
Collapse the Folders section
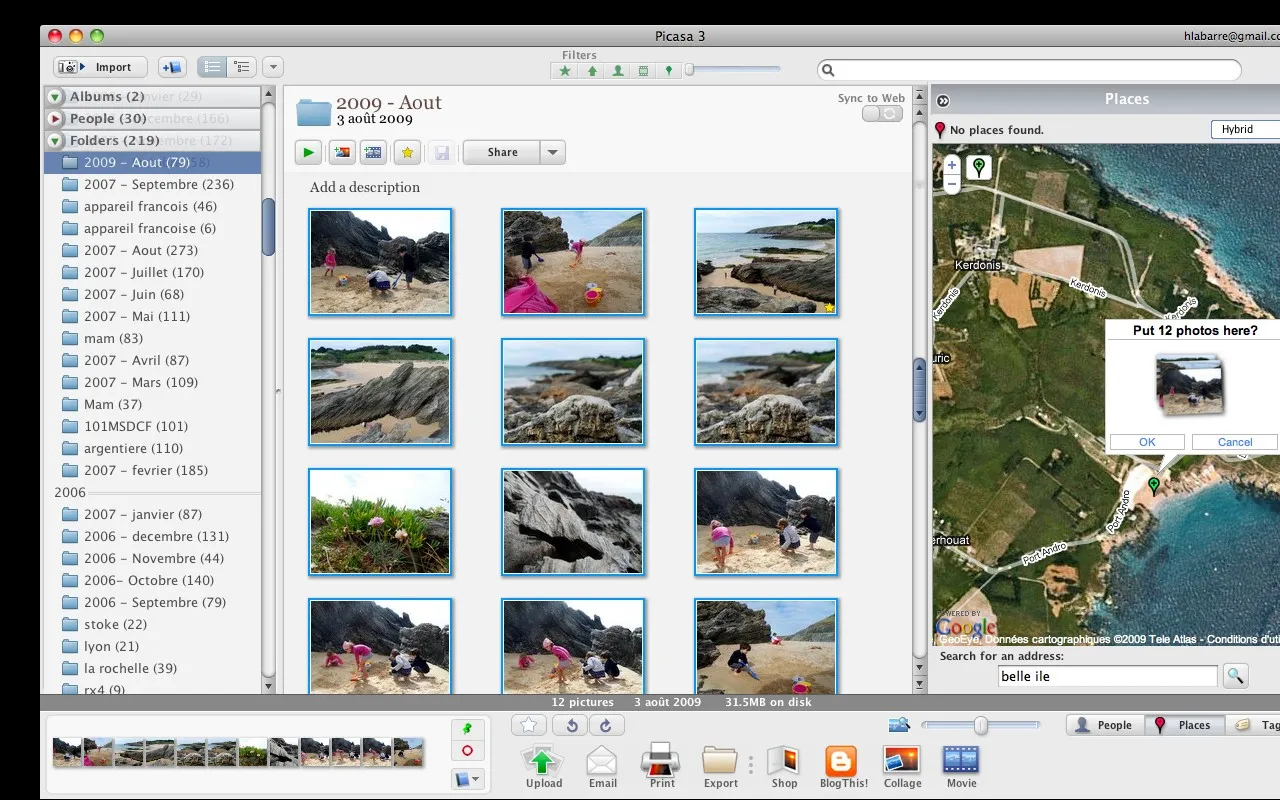55,141
